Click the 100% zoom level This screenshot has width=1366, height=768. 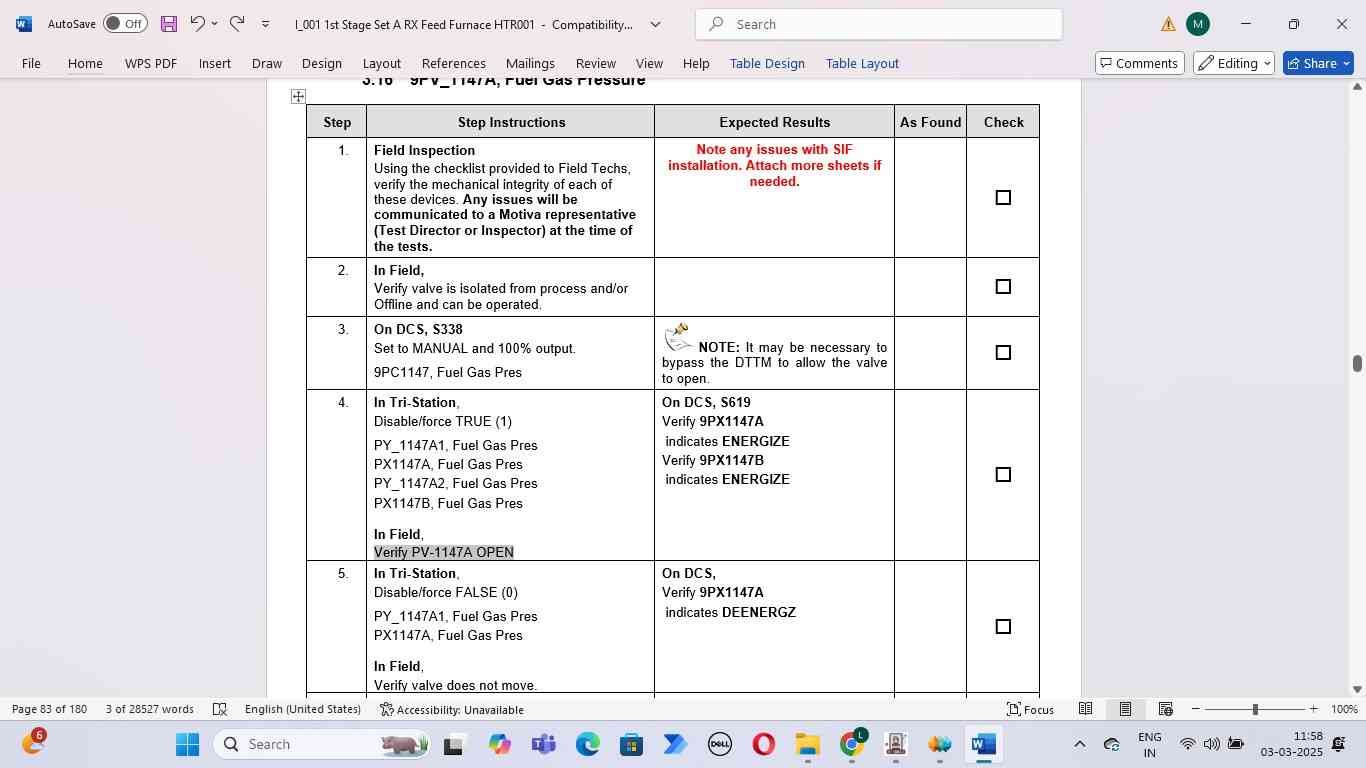click(1344, 709)
